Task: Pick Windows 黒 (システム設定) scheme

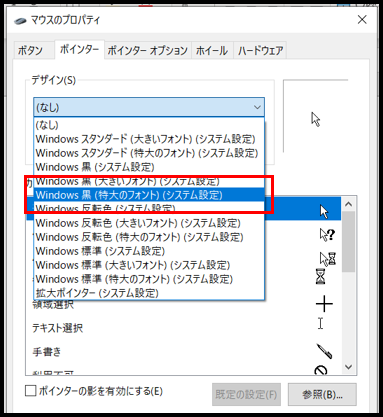Action: [149, 167]
